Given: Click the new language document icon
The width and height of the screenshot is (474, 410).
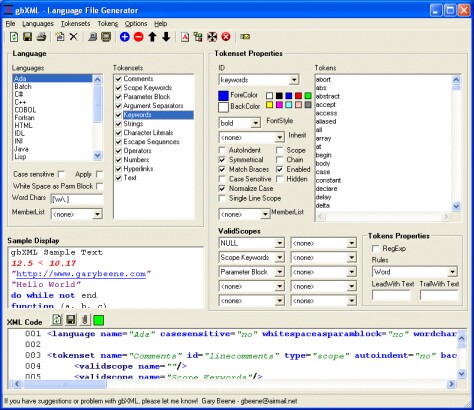Looking at the screenshot, I should [x=60, y=37].
